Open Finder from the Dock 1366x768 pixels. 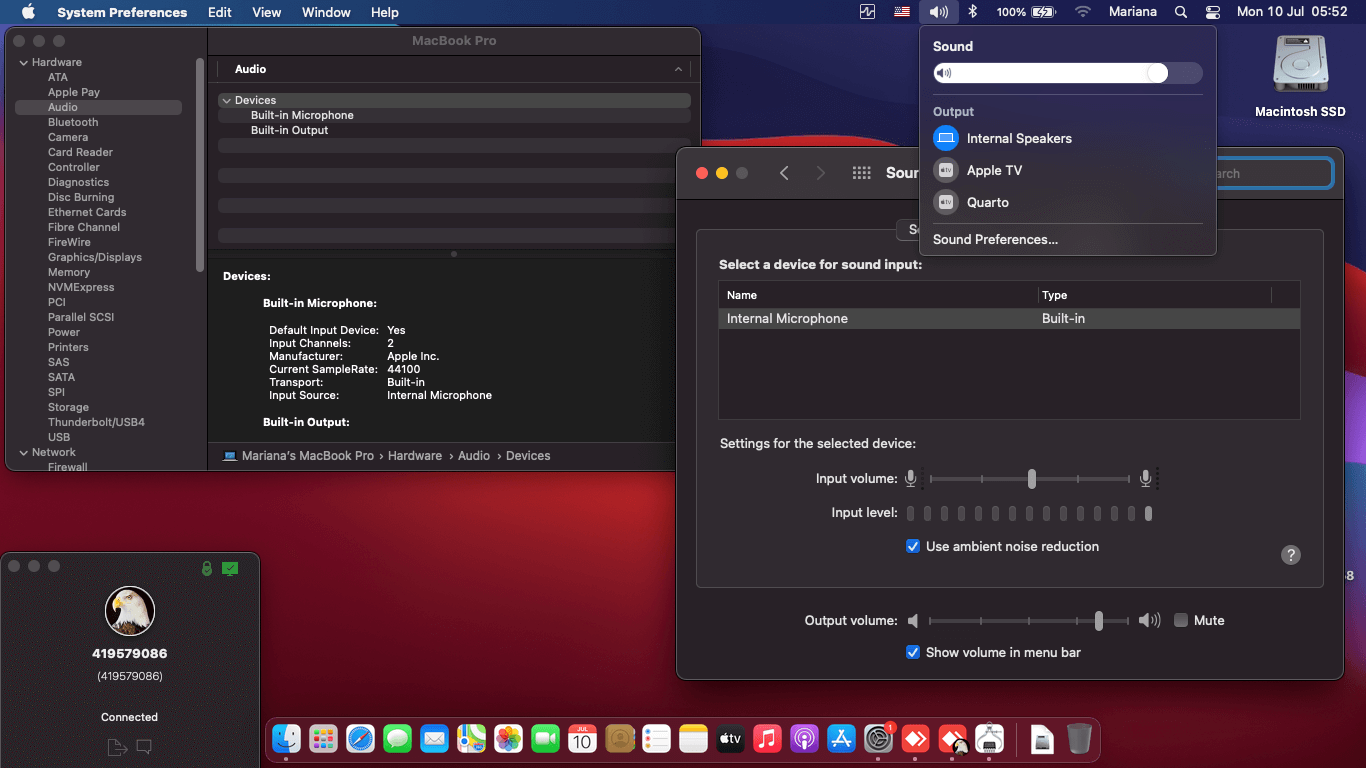point(287,739)
